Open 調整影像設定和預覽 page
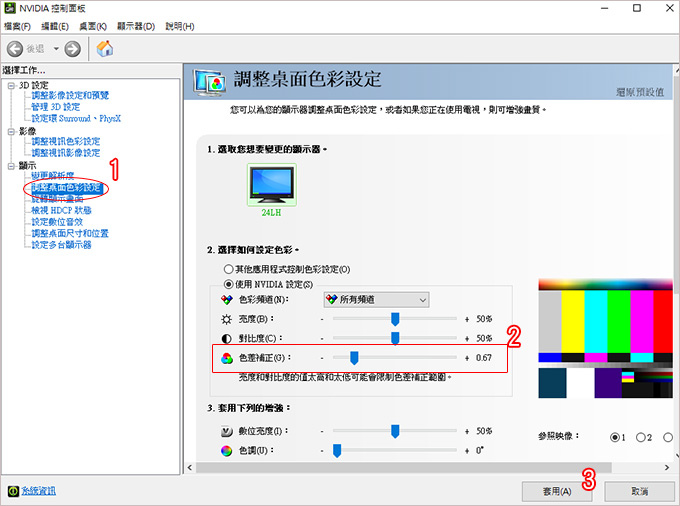The width and height of the screenshot is (680, 506). [70, 95]
